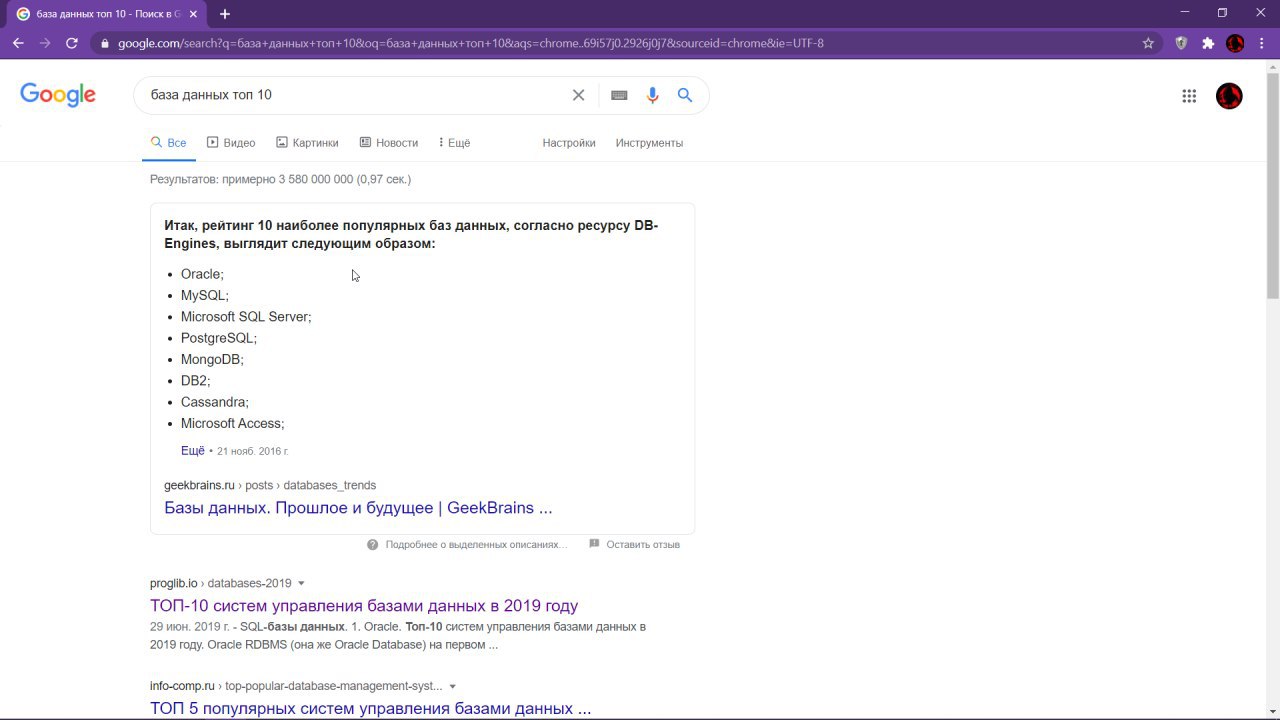
Task: Click the MongoDB list item
Action: [x=212, y=360]
